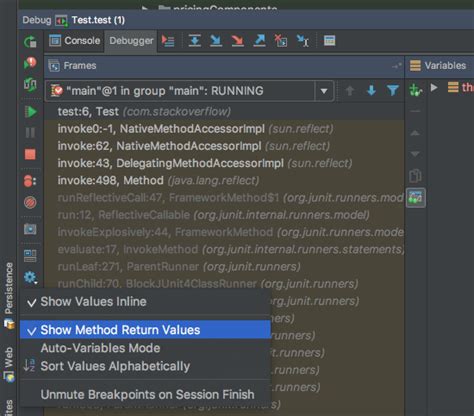Click the green Resume Program icon
474x416 pixels.
tap(30, 112)
